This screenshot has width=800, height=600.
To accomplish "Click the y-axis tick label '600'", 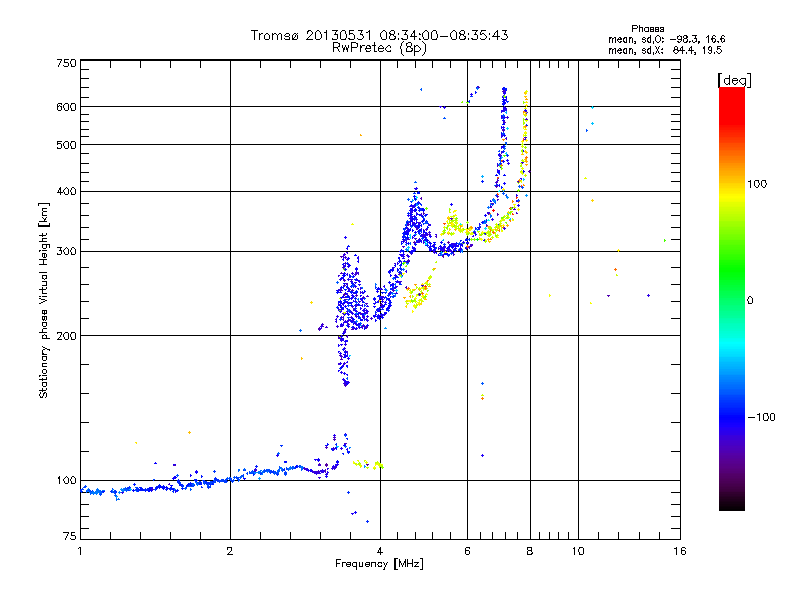I will 66,107.
